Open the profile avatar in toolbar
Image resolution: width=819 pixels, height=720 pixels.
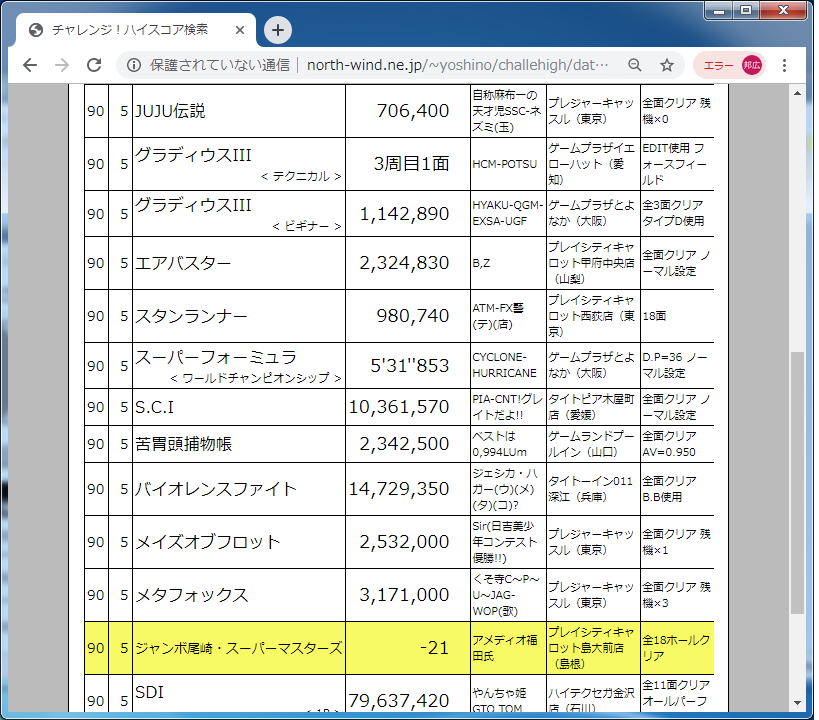[752, 65]
